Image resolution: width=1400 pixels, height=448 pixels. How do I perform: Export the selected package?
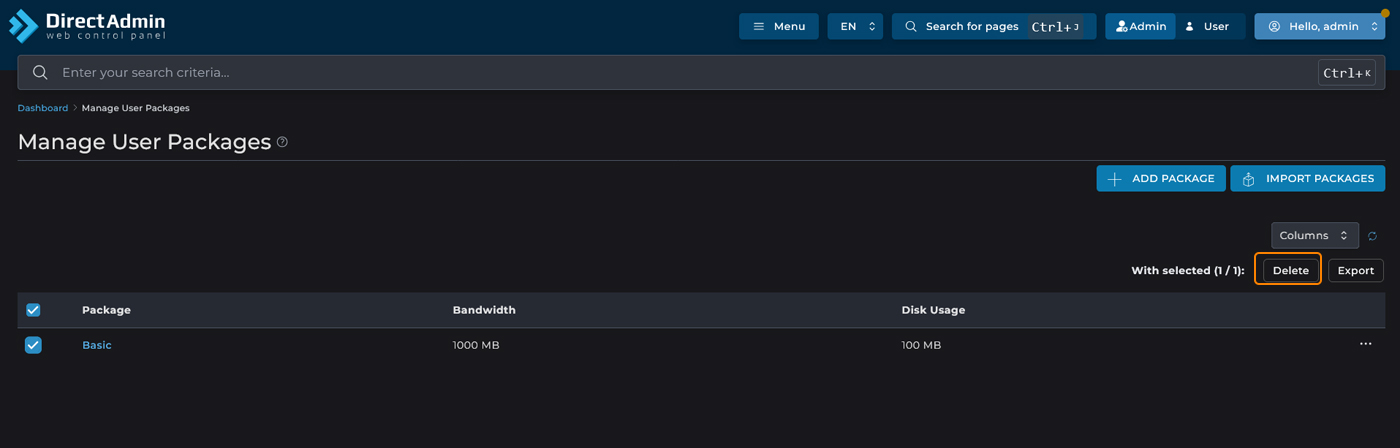click(1355, 270)
